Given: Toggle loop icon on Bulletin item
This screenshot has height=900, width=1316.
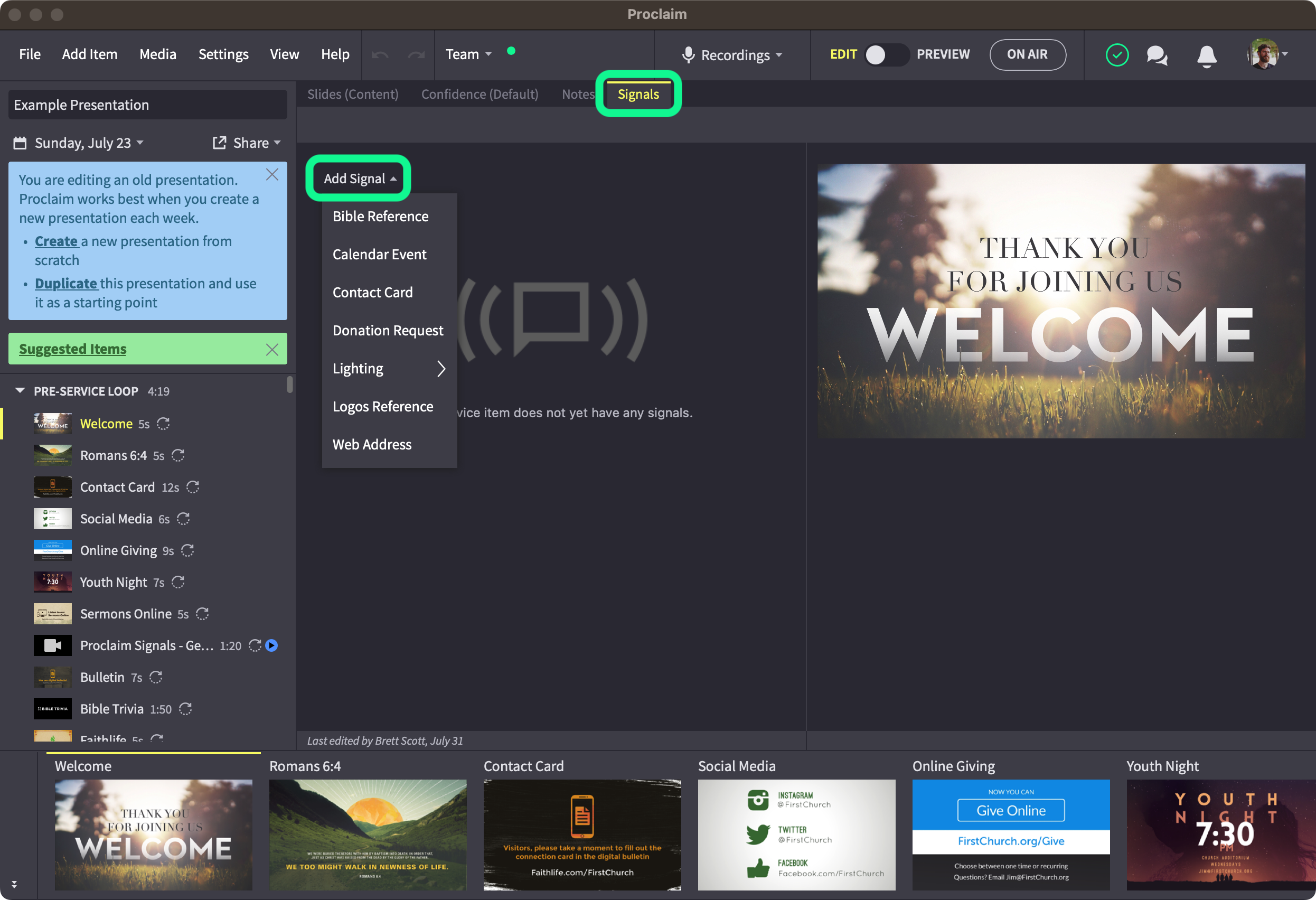Looking at the screenshot, I should [x=156, y=678].
